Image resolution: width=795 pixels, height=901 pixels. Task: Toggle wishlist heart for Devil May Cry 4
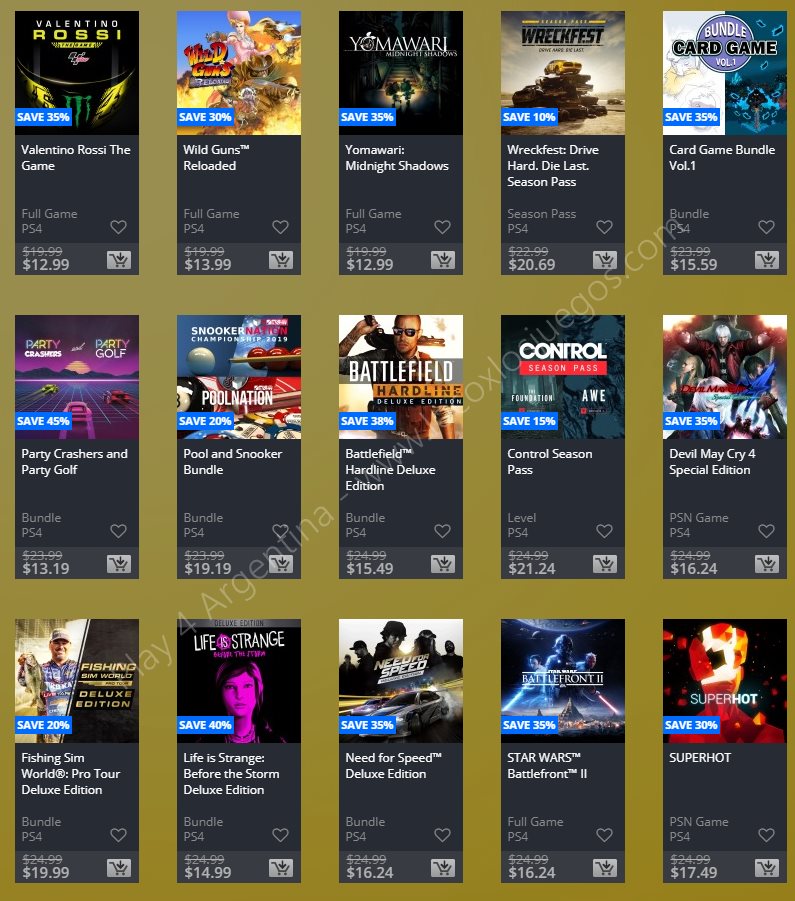(766, 531)
